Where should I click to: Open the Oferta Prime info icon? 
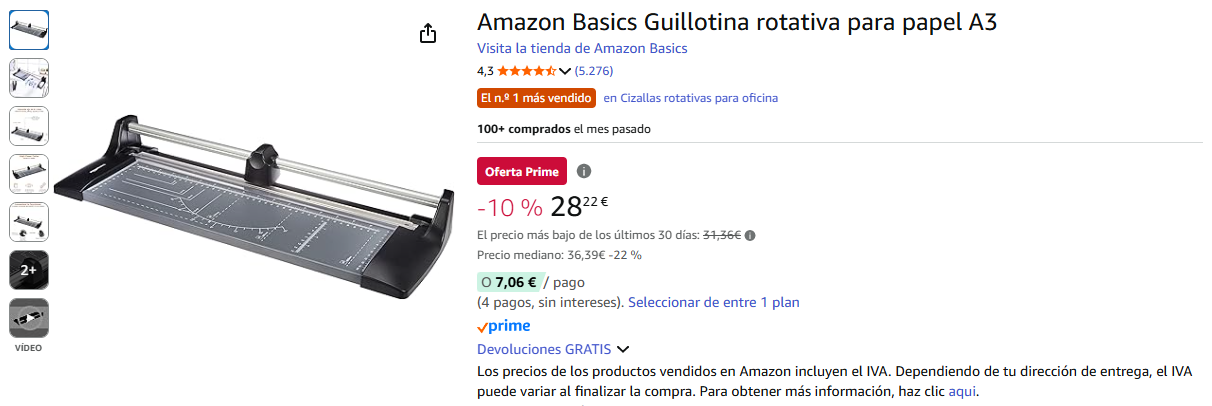(584, 171)
